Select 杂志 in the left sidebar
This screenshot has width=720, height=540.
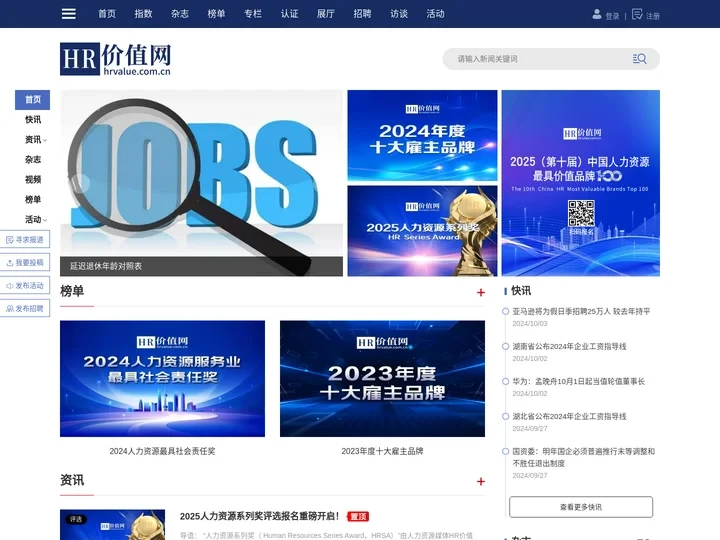click(33, 159)
